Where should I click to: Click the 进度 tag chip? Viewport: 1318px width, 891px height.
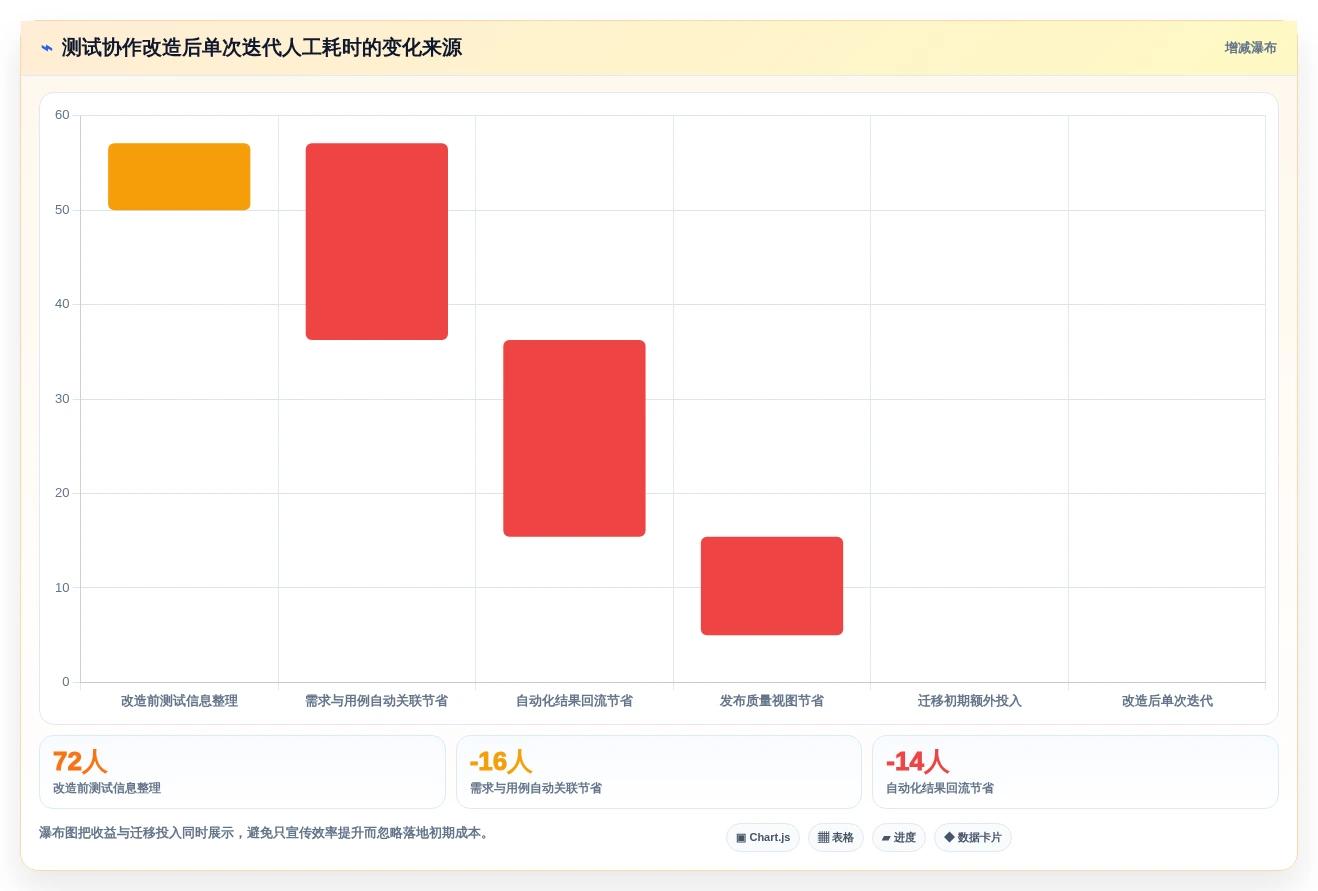tap(899, 838)
